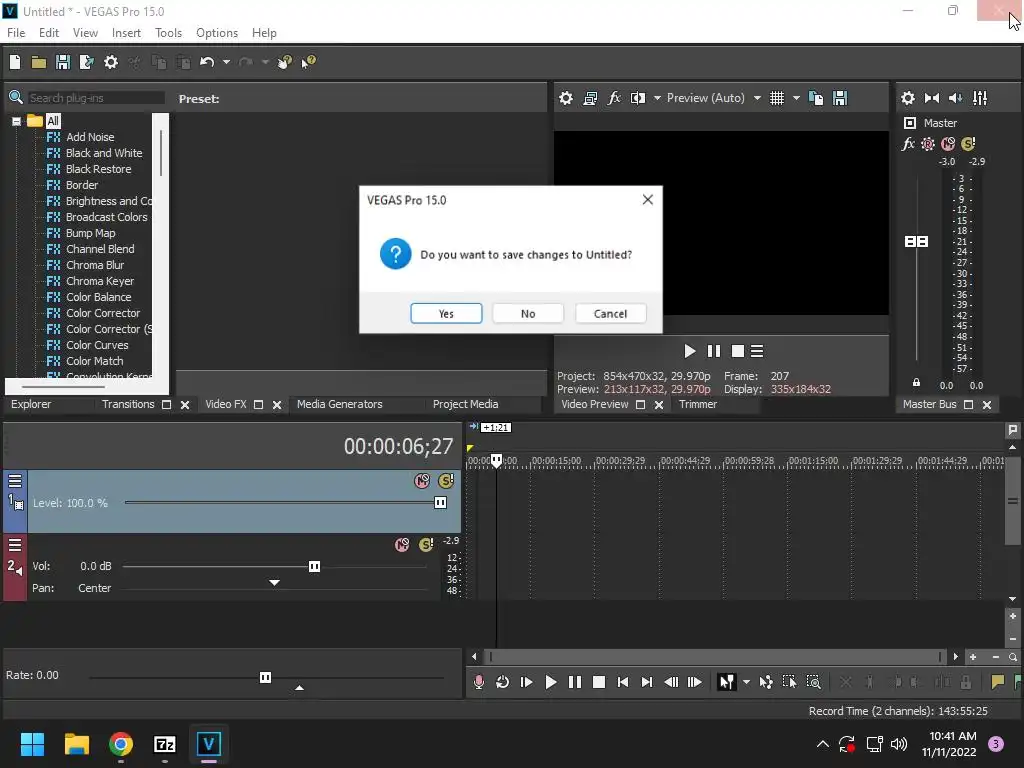Image resolution: width=1024 pixels, height=768 pixels.
Task: Toggle split screen view icon
Action: [637, 98]
